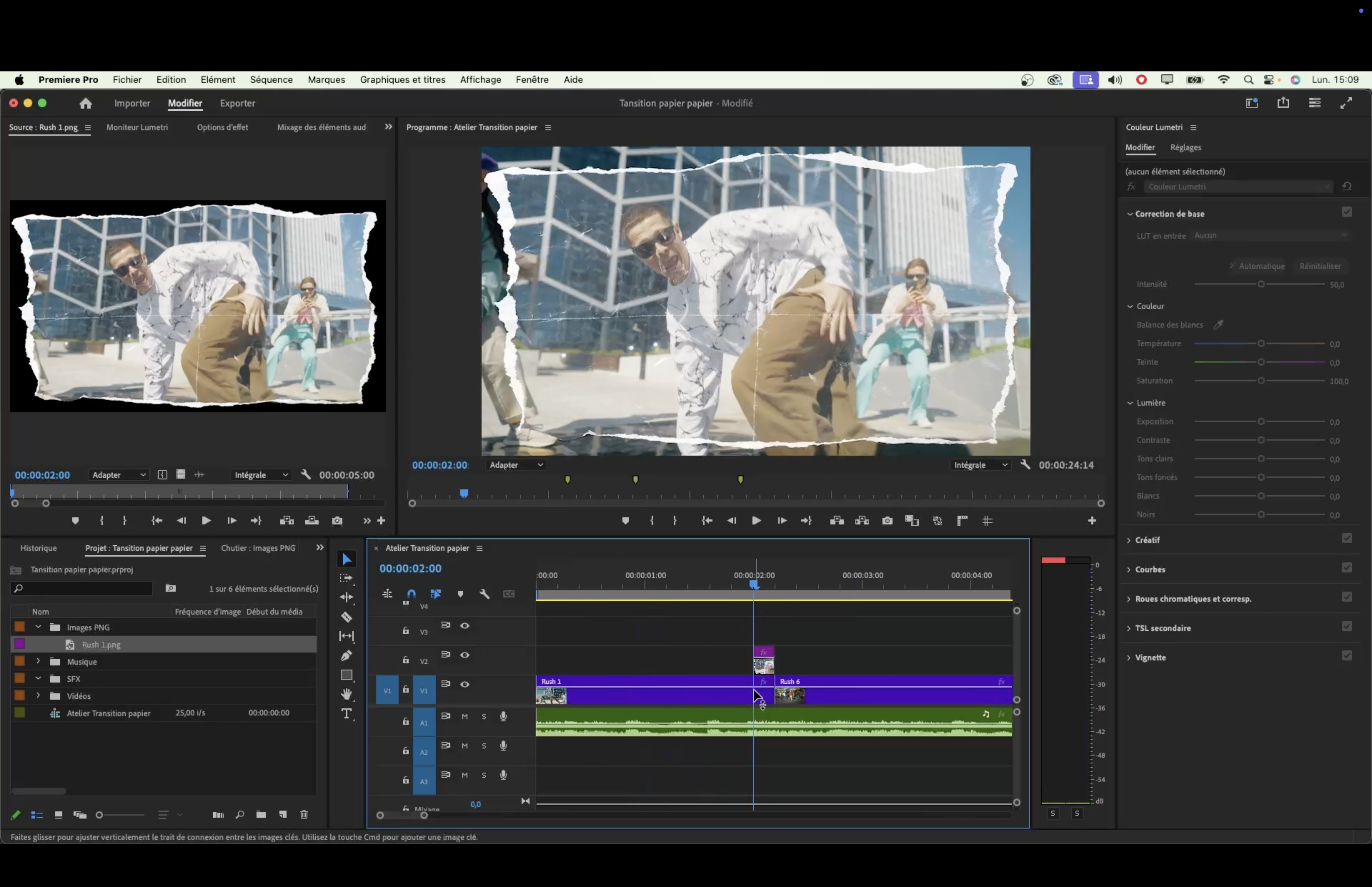
Task: Uncheck the Correction de base checkbox
Action: 1346,213
